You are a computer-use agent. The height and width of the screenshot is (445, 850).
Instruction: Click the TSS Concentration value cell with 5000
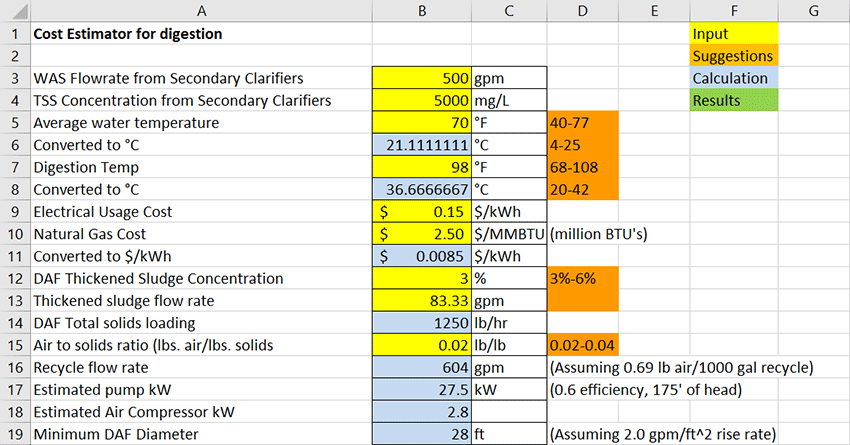421,100
